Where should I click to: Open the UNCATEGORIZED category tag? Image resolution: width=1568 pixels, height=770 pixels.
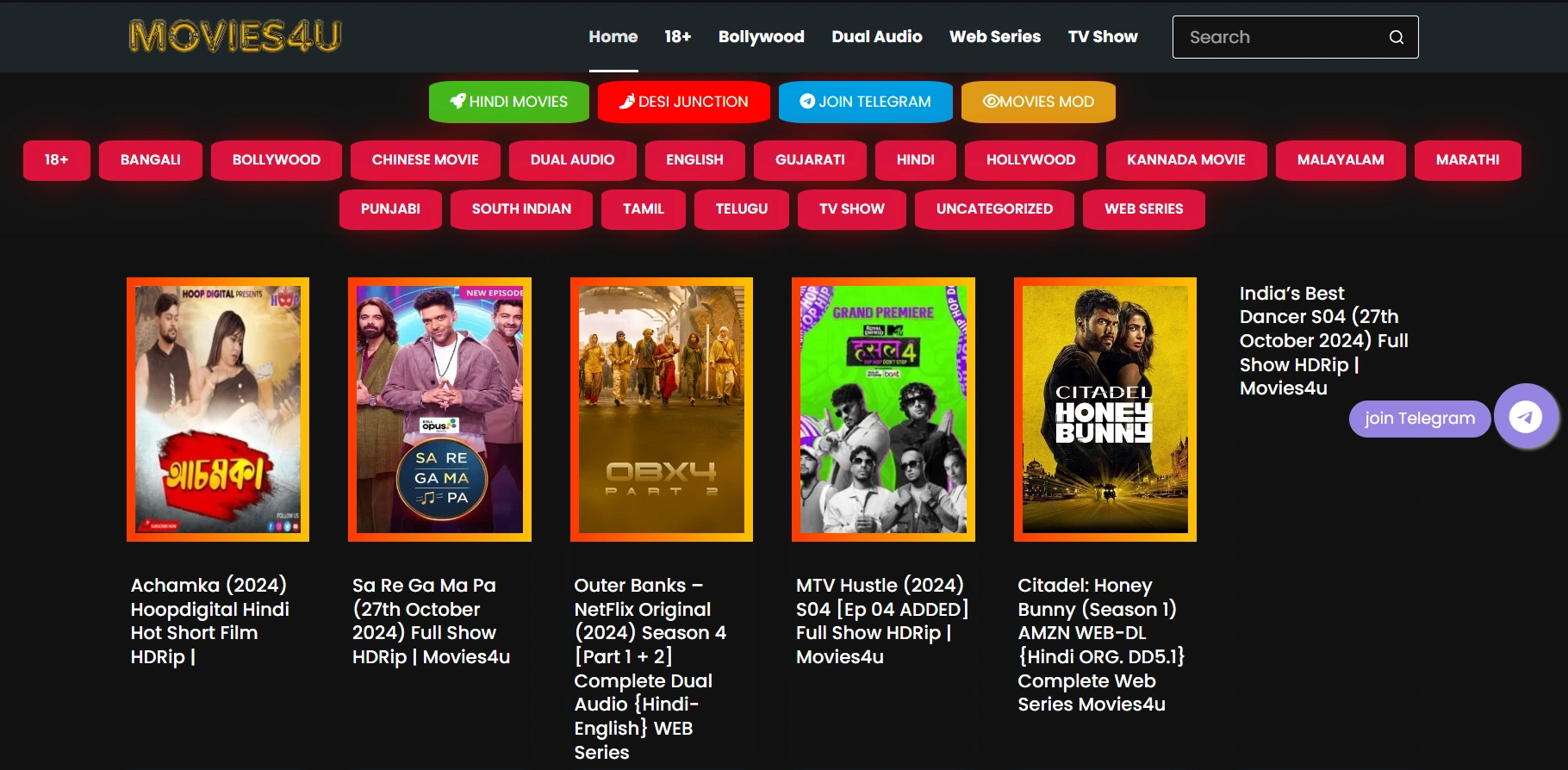tap(994, 209)
